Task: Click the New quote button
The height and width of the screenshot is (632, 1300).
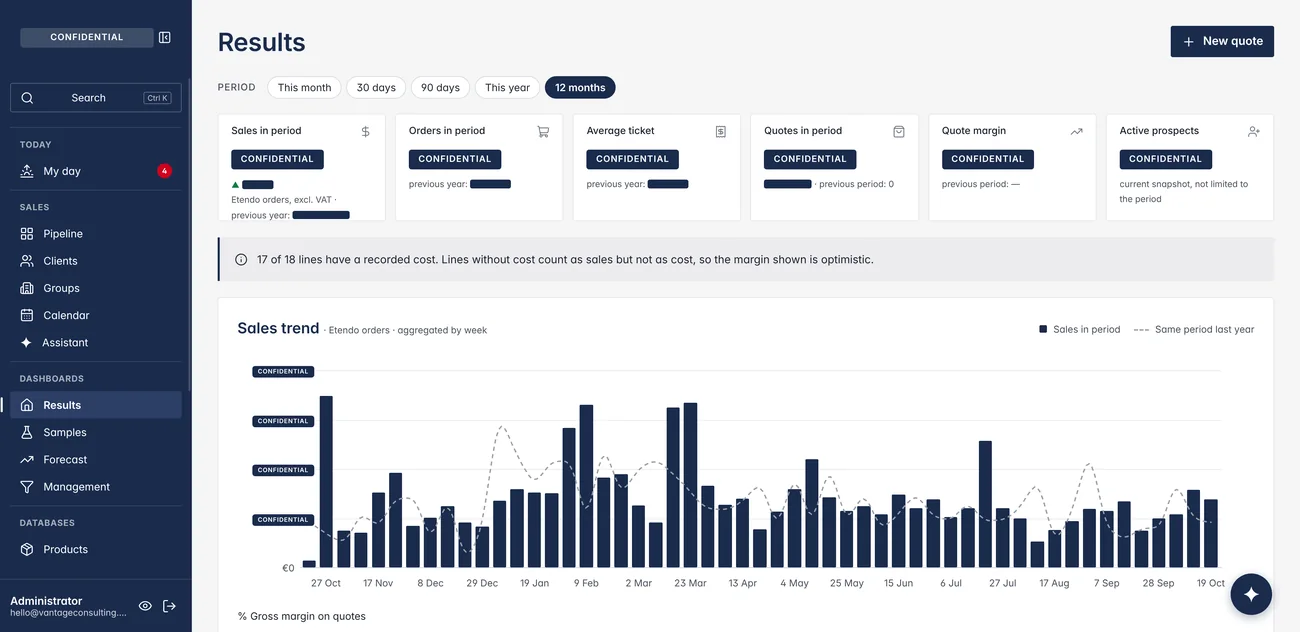Action: [x=1222, y=41]
